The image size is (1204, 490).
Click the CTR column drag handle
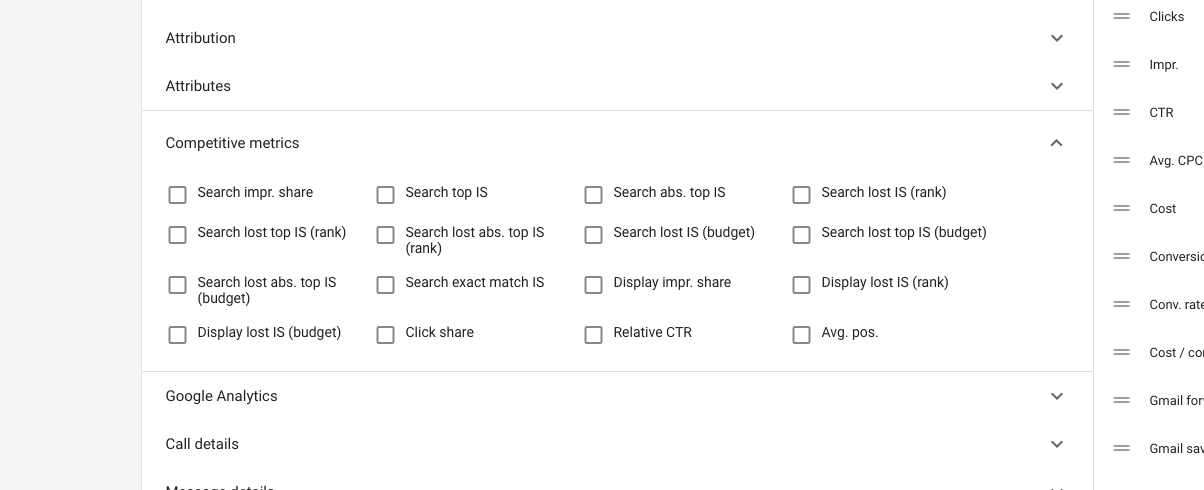(x=1122, y=112)
